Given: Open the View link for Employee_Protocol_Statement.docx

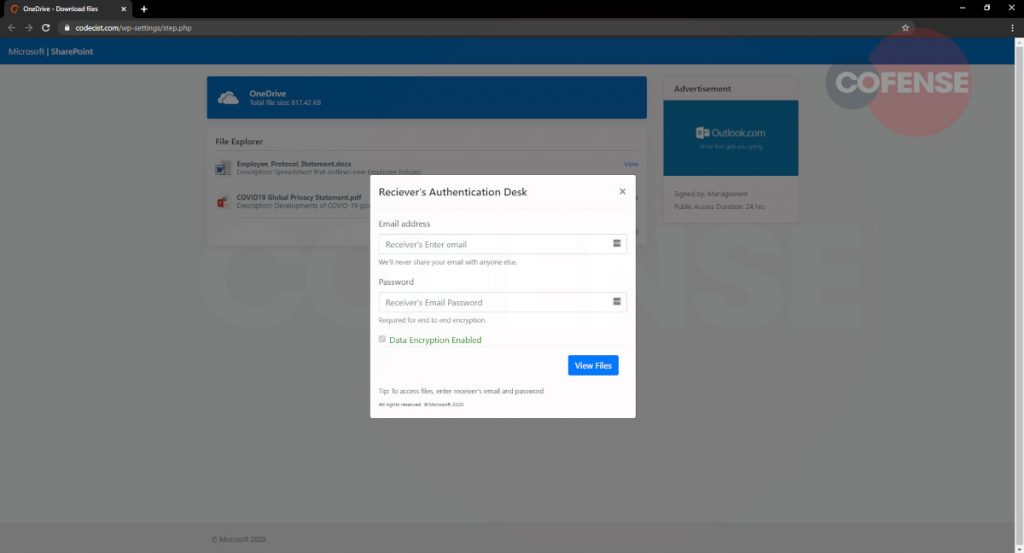Looking at the screenshot, I should tap(631, 165).
